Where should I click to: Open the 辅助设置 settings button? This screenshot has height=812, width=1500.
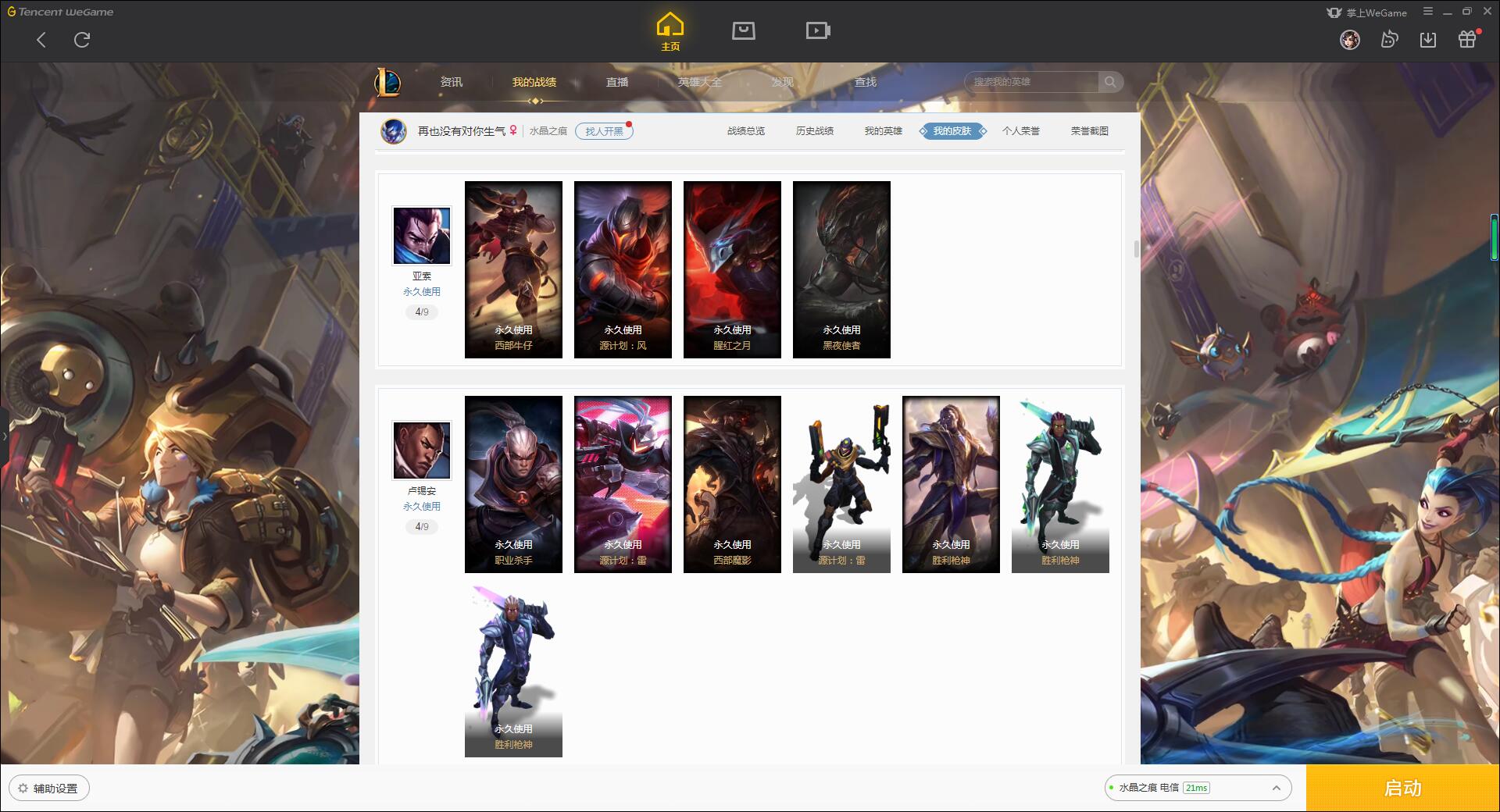48,789
